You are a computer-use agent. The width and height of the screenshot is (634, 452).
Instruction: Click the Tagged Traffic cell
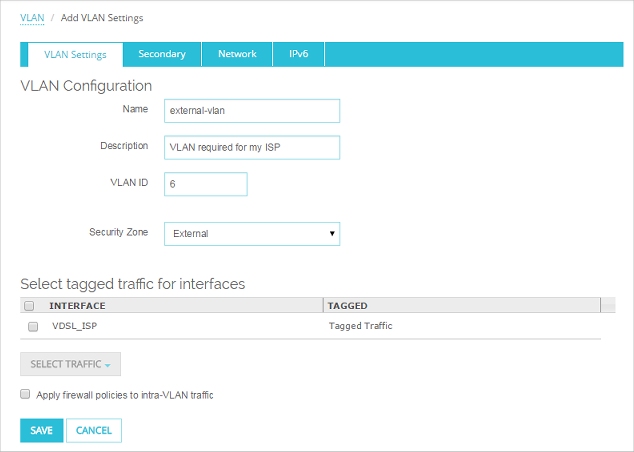point(360,327)
